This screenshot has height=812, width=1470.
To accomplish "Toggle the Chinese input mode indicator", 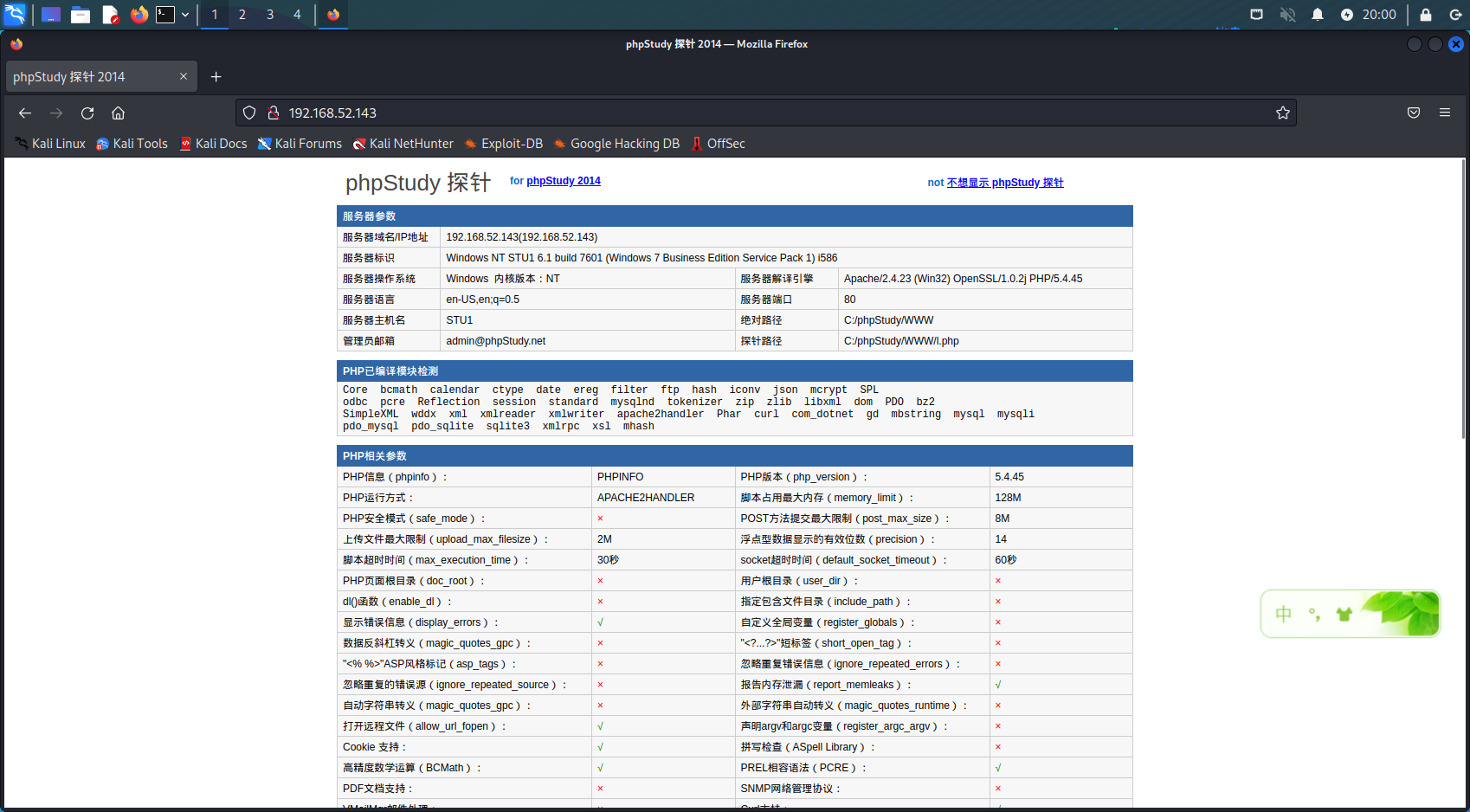I will pos(1283,614).
